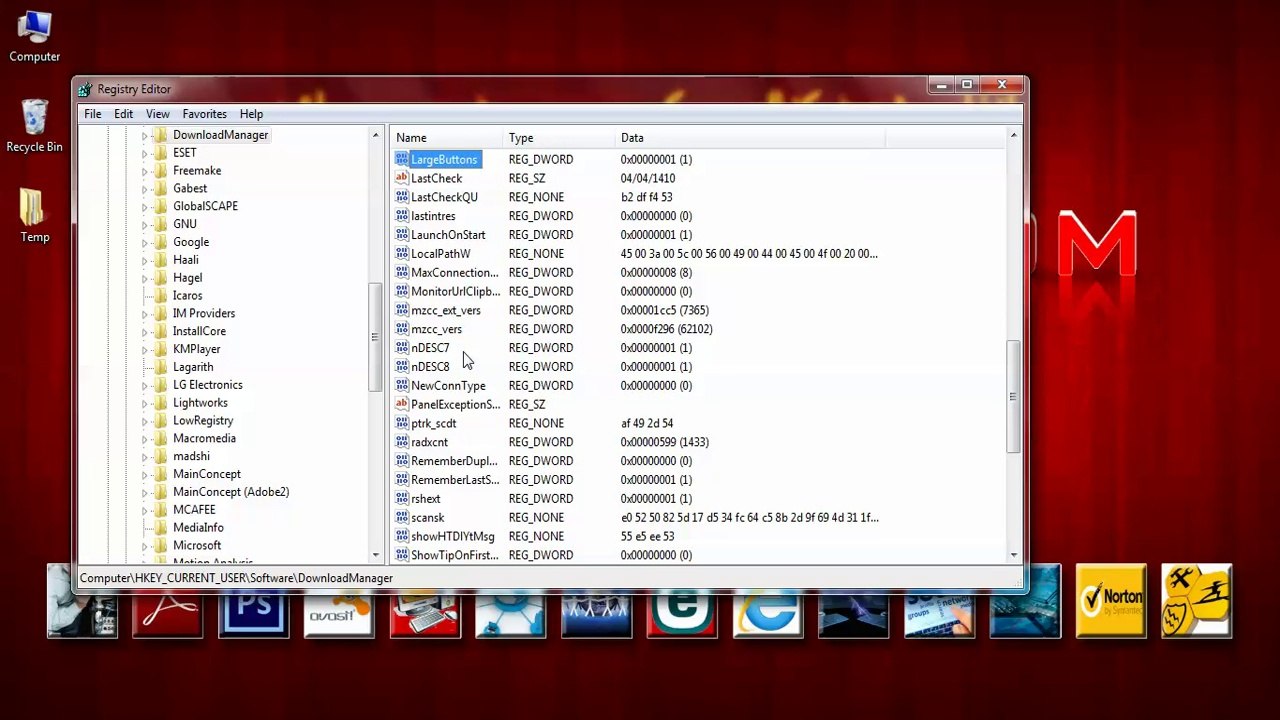The height and width of the screenshot is (720, 1280).
Task: Click the radxcnt value icon
Action: tap(402, 442)
